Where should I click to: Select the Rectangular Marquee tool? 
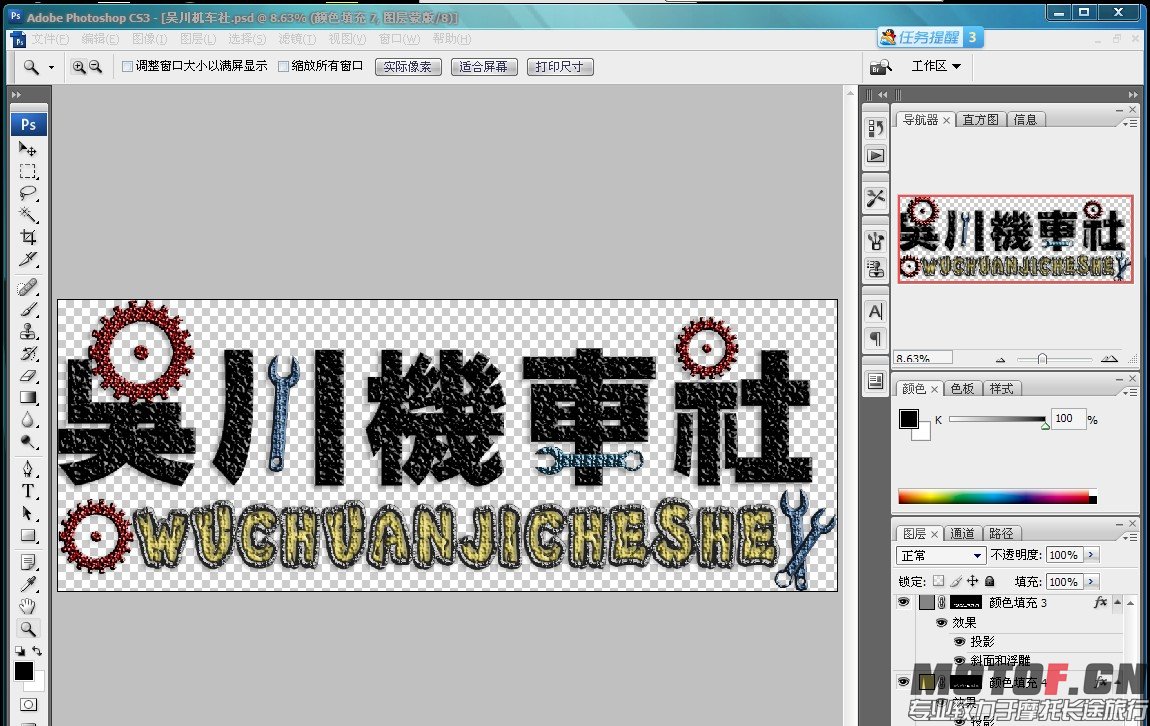coord(28,172)
